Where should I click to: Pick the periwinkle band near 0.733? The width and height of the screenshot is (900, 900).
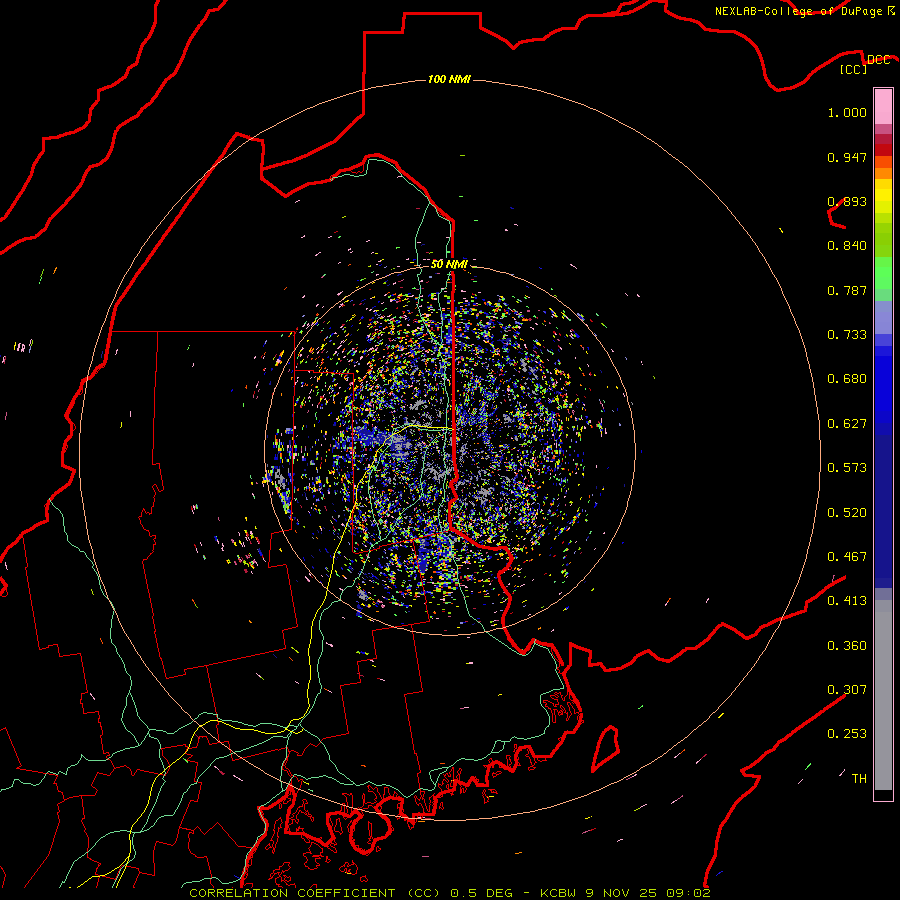[x=883, y=317]
